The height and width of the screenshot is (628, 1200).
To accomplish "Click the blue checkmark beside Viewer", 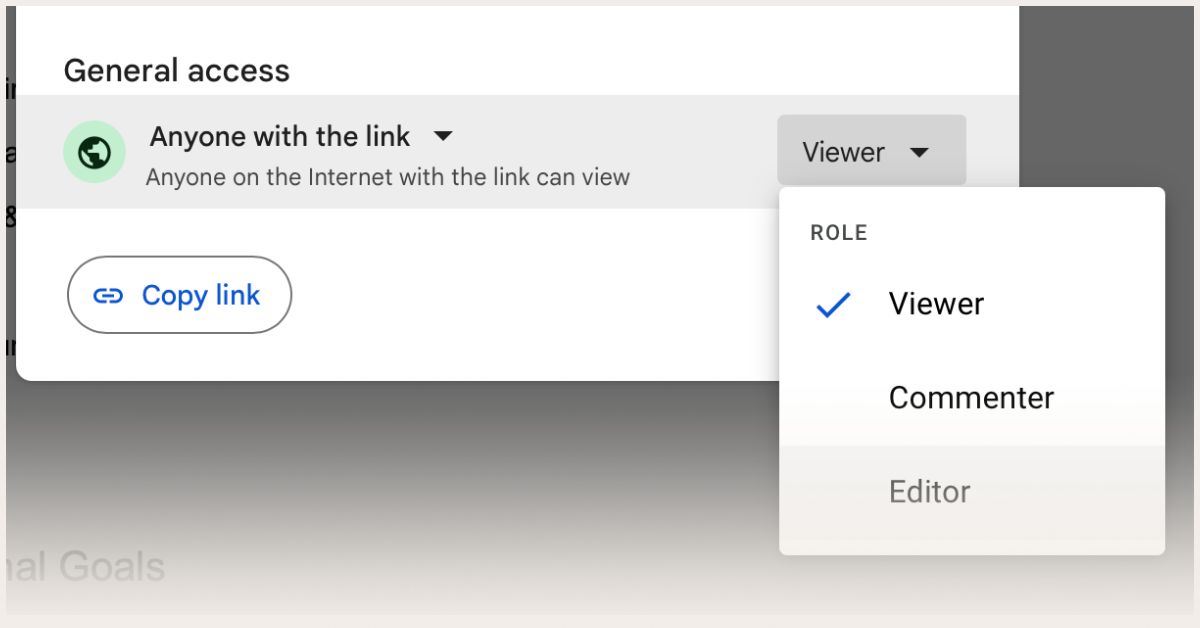I will pyautogui.click(x=833, y=305).
